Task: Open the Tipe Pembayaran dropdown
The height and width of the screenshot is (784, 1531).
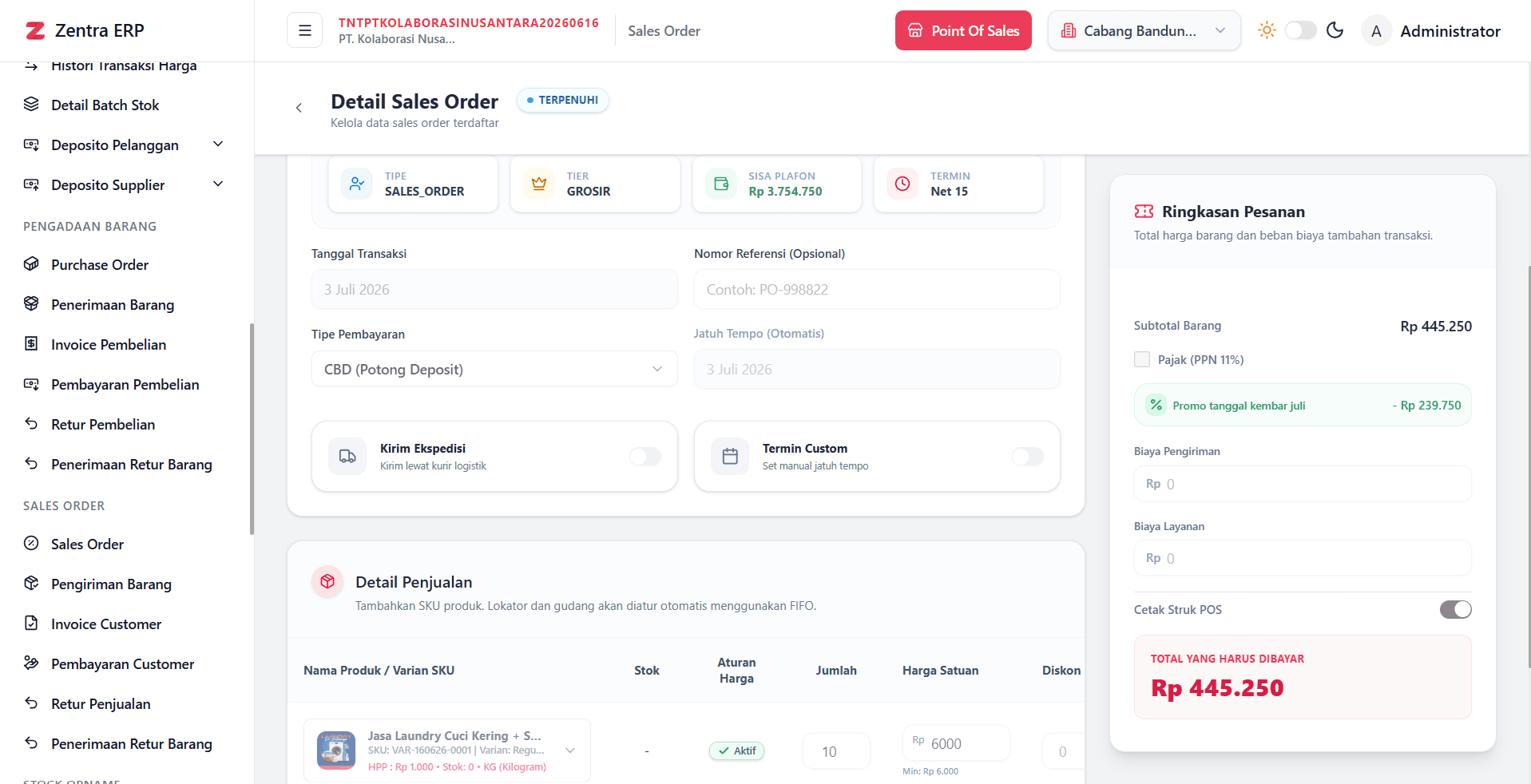Action: click(x=494, y=369)
